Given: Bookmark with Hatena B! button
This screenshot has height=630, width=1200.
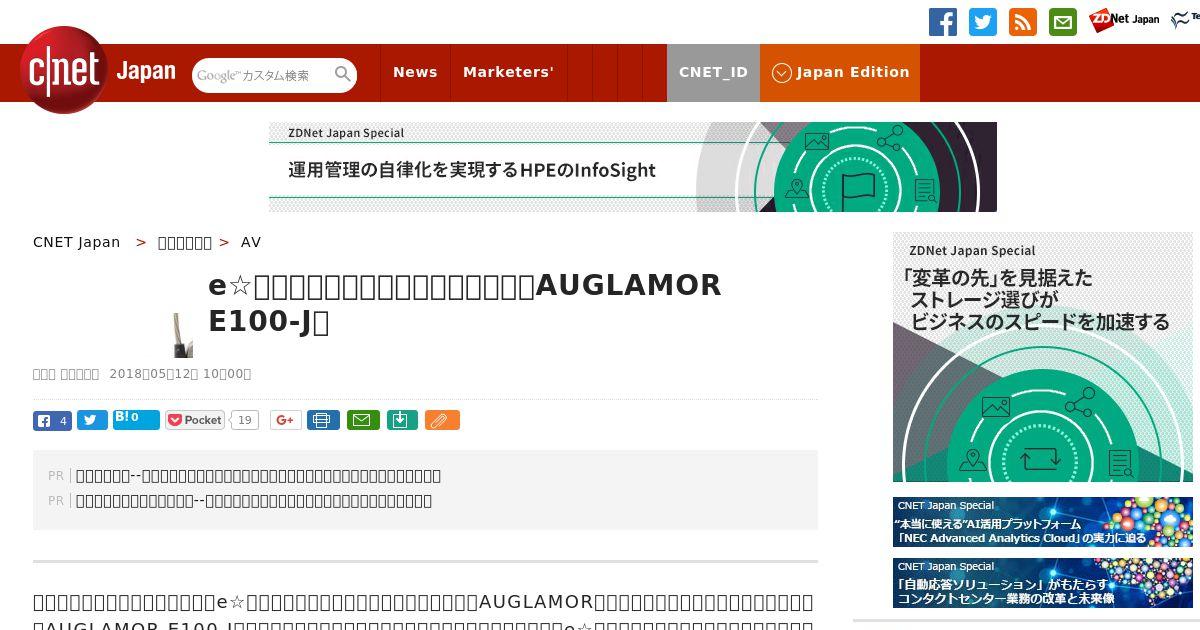Looking at the screenshot, I should click(136, 419).
